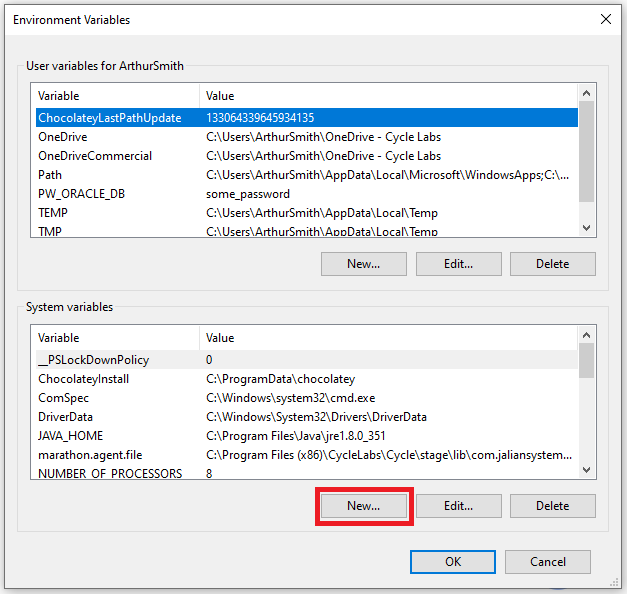The width and height of the screenshot is (627, 594).
Task: Click the user variables Value column header
Action: pyautogui.click(x=389, y=96)
